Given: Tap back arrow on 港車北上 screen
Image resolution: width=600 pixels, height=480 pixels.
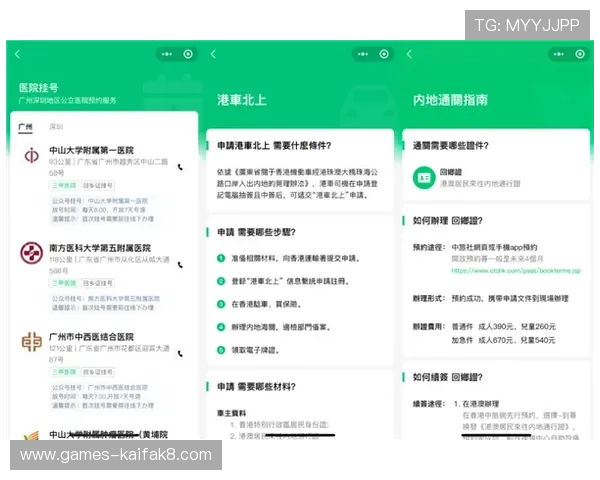Looking at the screenshot, I should click(x=214, y=54).
